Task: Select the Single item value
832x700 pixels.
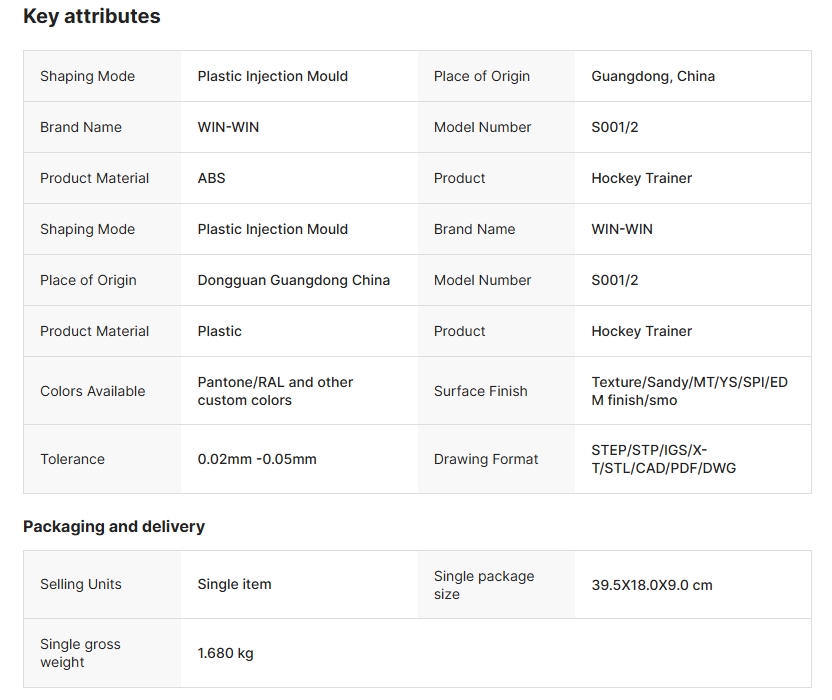Action: [234, 584]
